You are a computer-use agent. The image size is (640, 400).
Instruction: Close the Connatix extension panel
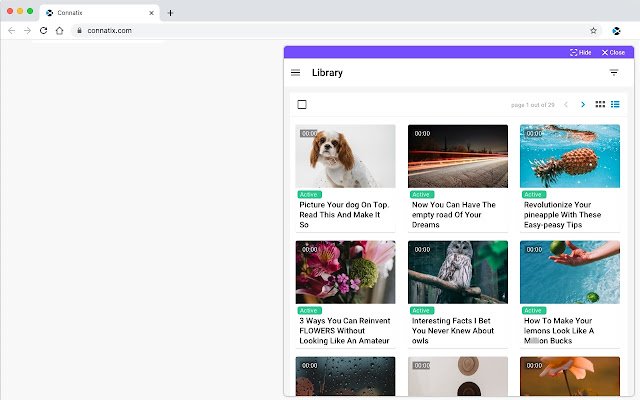tap(613, 52)
